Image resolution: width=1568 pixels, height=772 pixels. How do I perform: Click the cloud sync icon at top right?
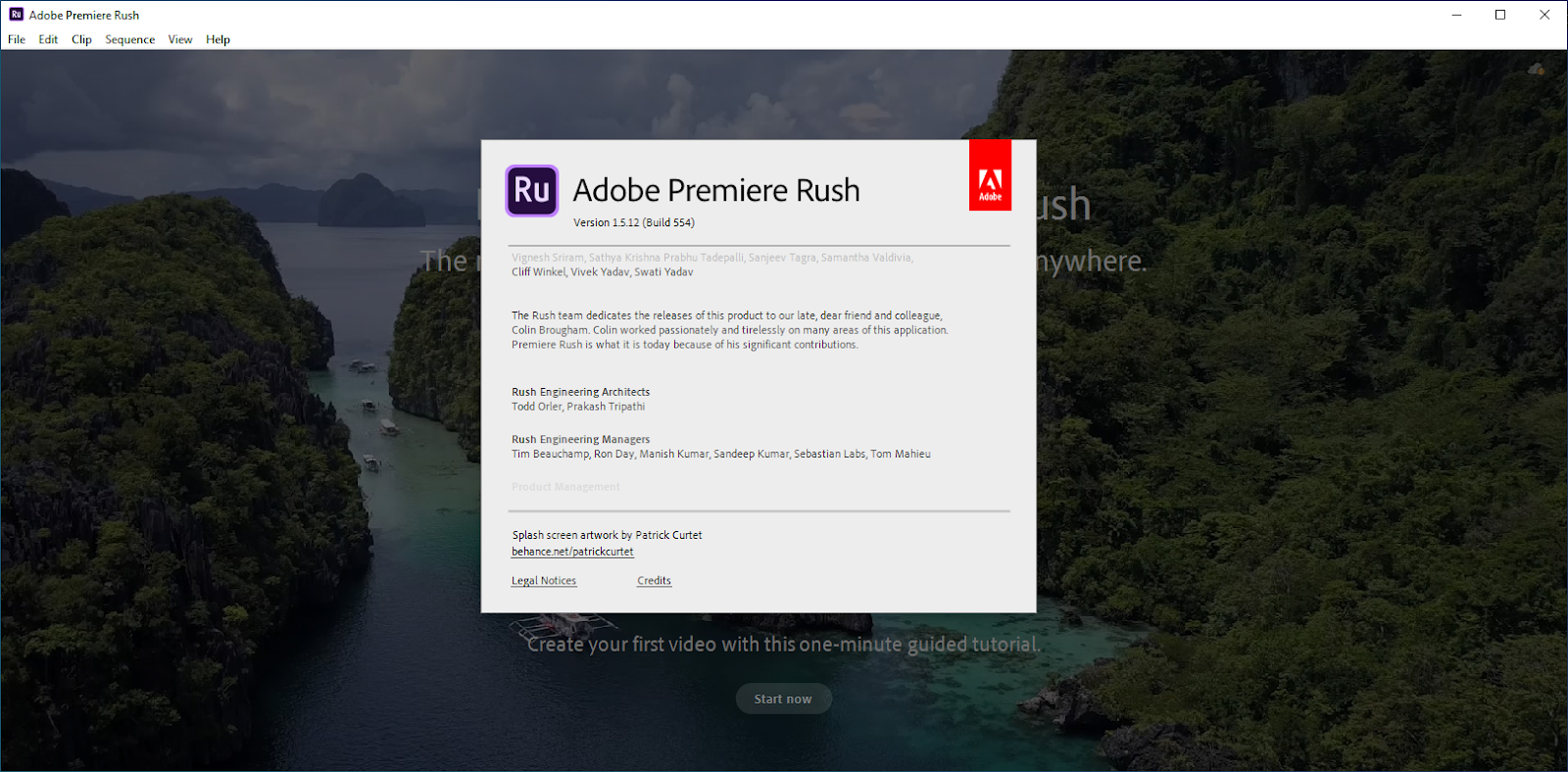(x=1536, y=70)
